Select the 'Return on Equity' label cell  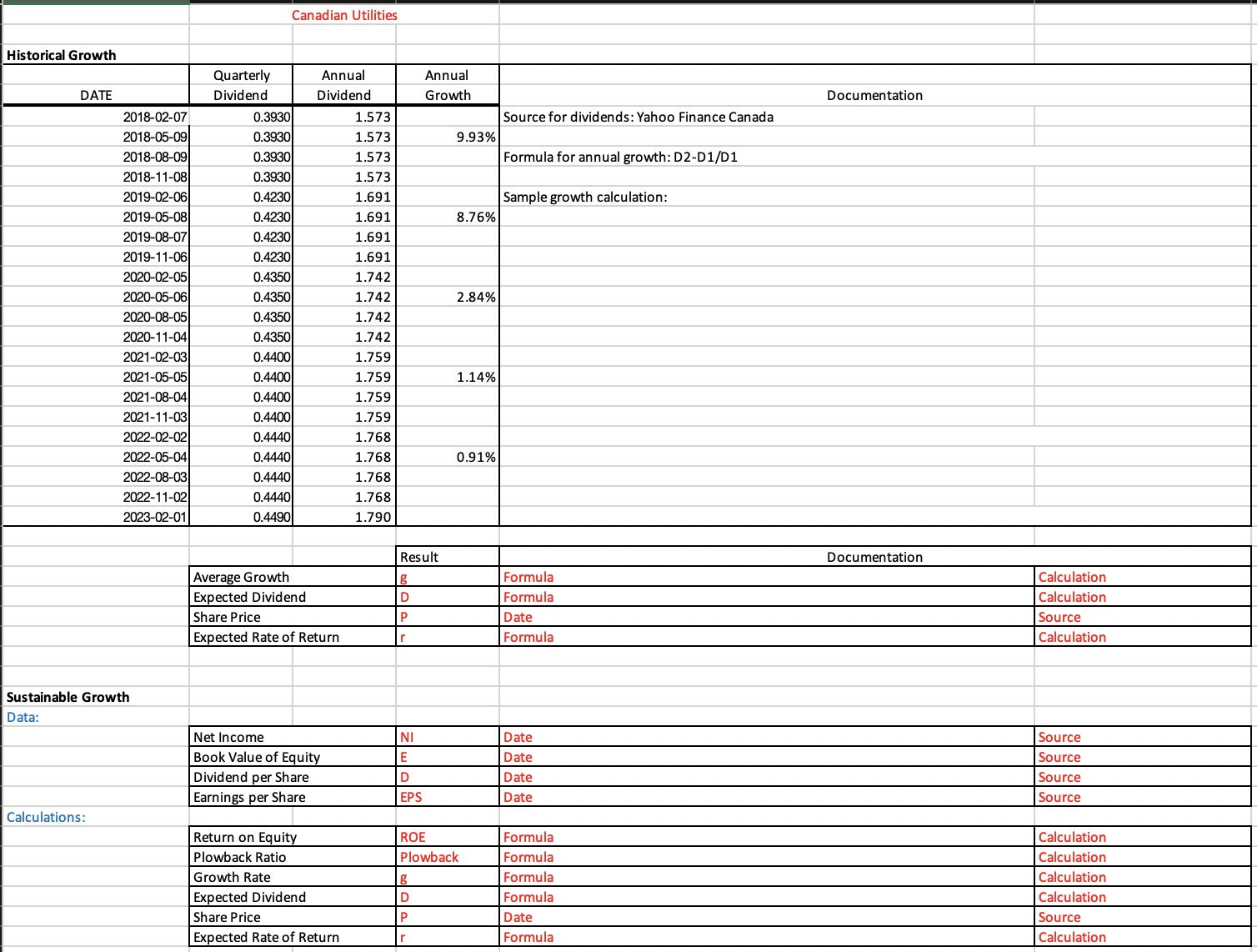click(293, 837)
